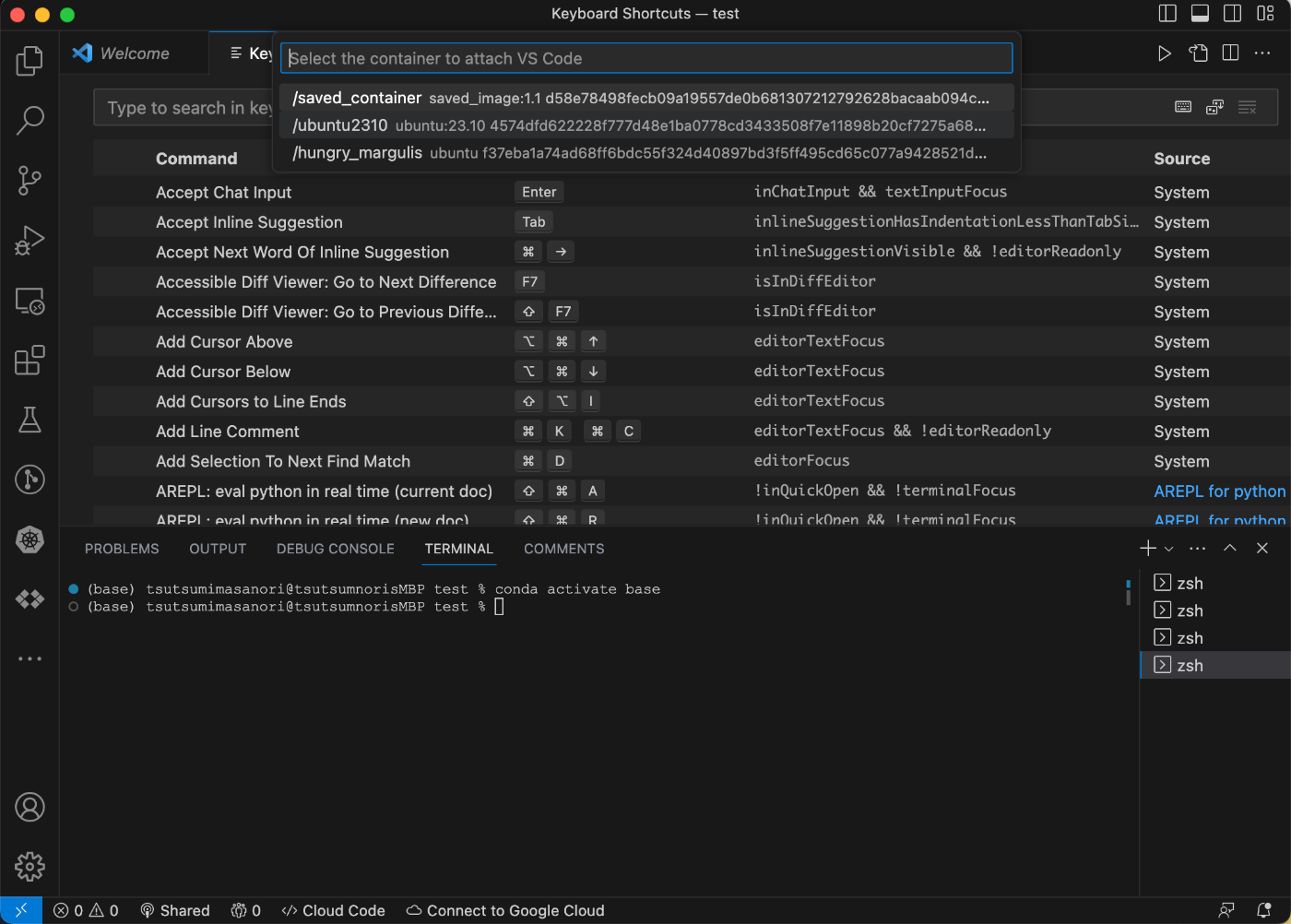Click the terminal scrollbar marker
Image resolution: width=1291 pixels, height=924 pixels.
[1128, 591]
